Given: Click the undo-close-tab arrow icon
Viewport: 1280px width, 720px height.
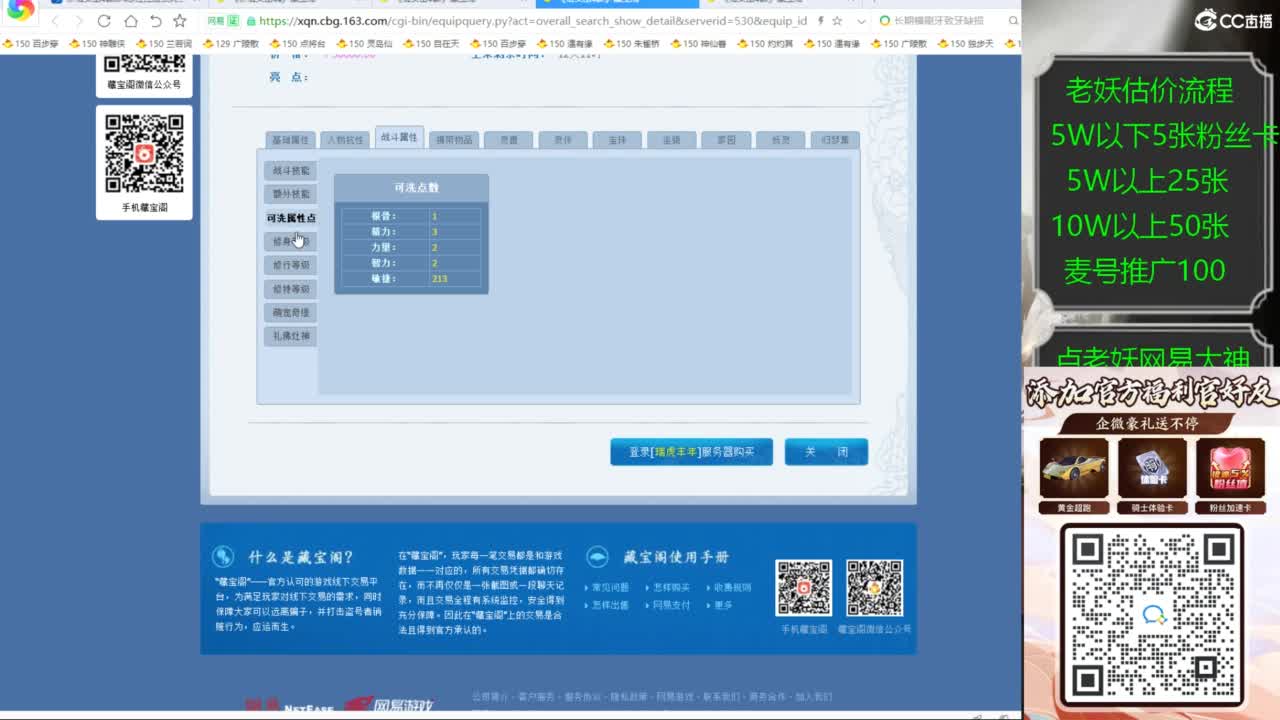Looking at the screenshot, I should [x=156, y=21].
